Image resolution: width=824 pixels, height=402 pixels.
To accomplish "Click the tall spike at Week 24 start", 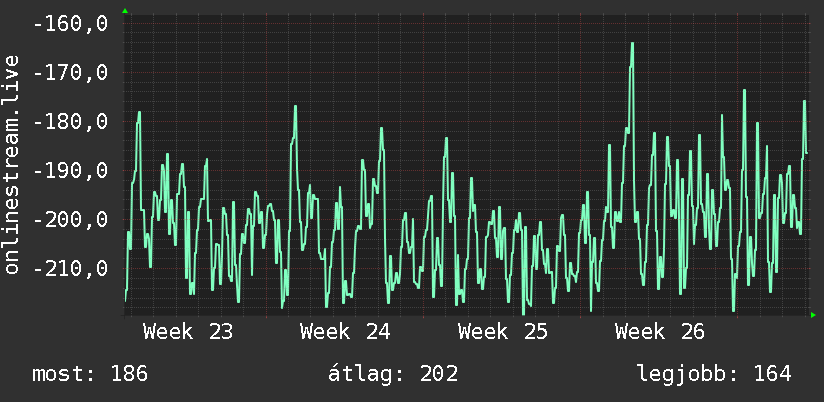I will click(296, 106).
